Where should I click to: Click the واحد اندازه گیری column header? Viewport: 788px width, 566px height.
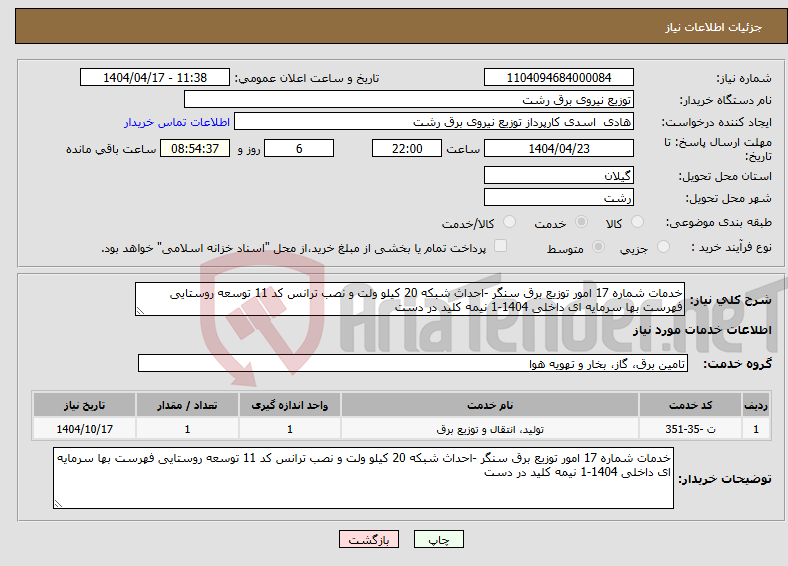point(290,405)
